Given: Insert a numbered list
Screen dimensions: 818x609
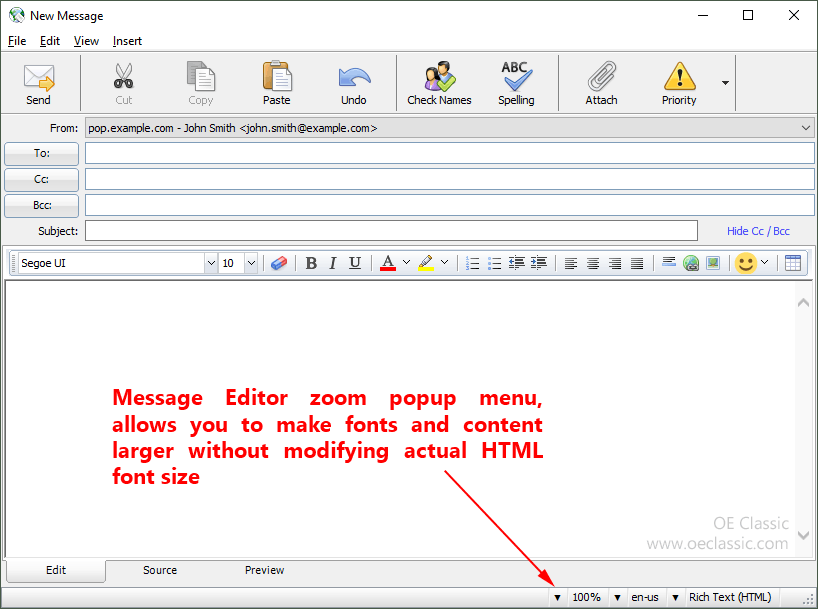Looking at the screenshot, I should coord(473,263).
